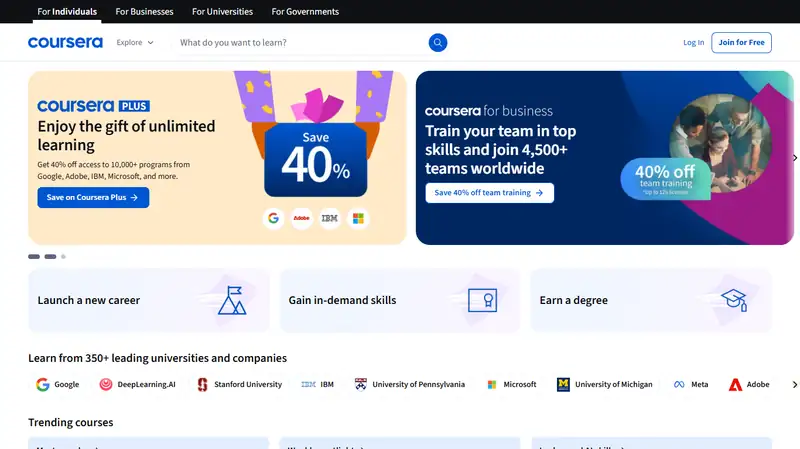Open the Launch a new career card

point(148,301)
